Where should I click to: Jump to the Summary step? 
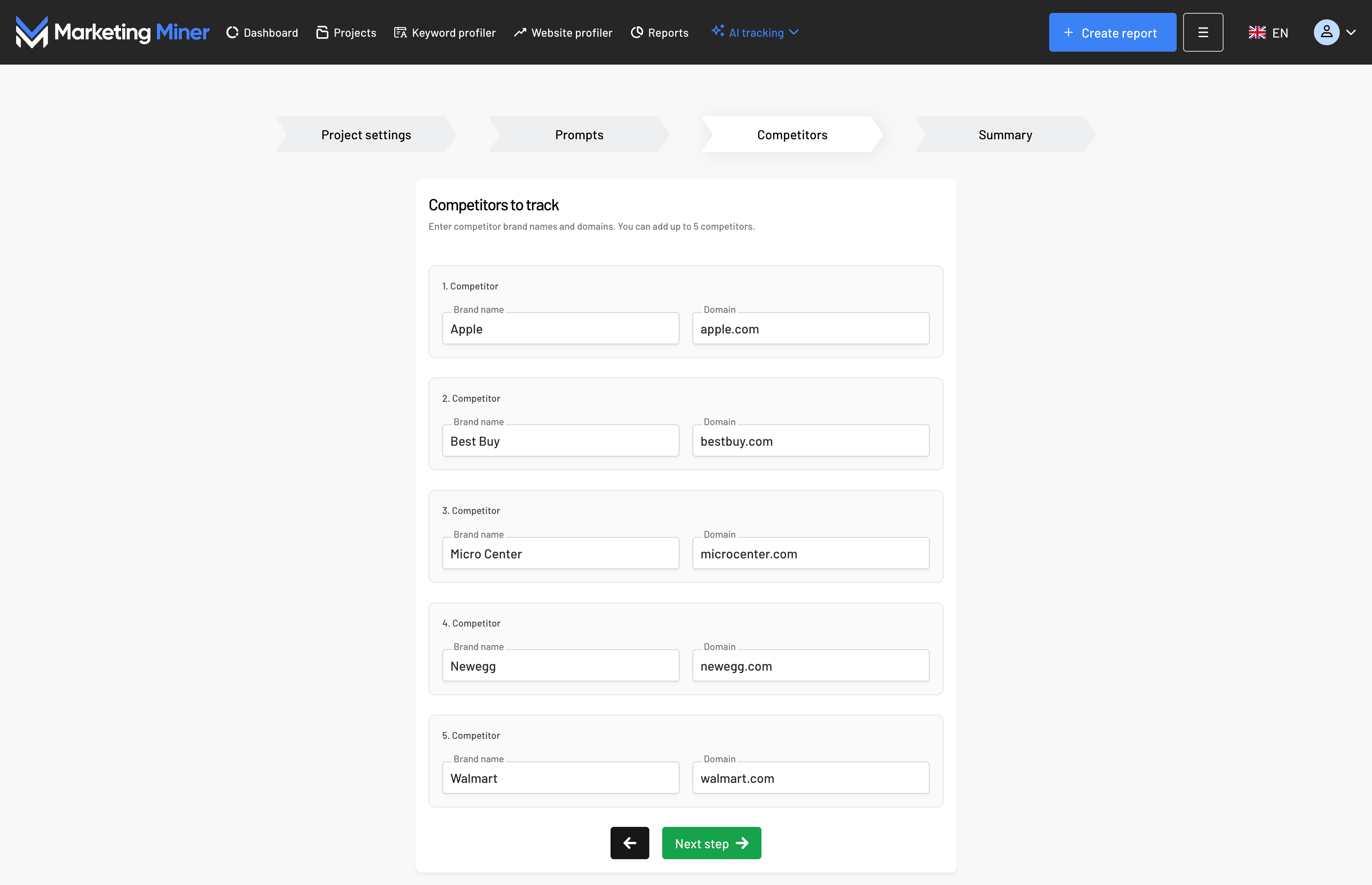pos(1005,135)
